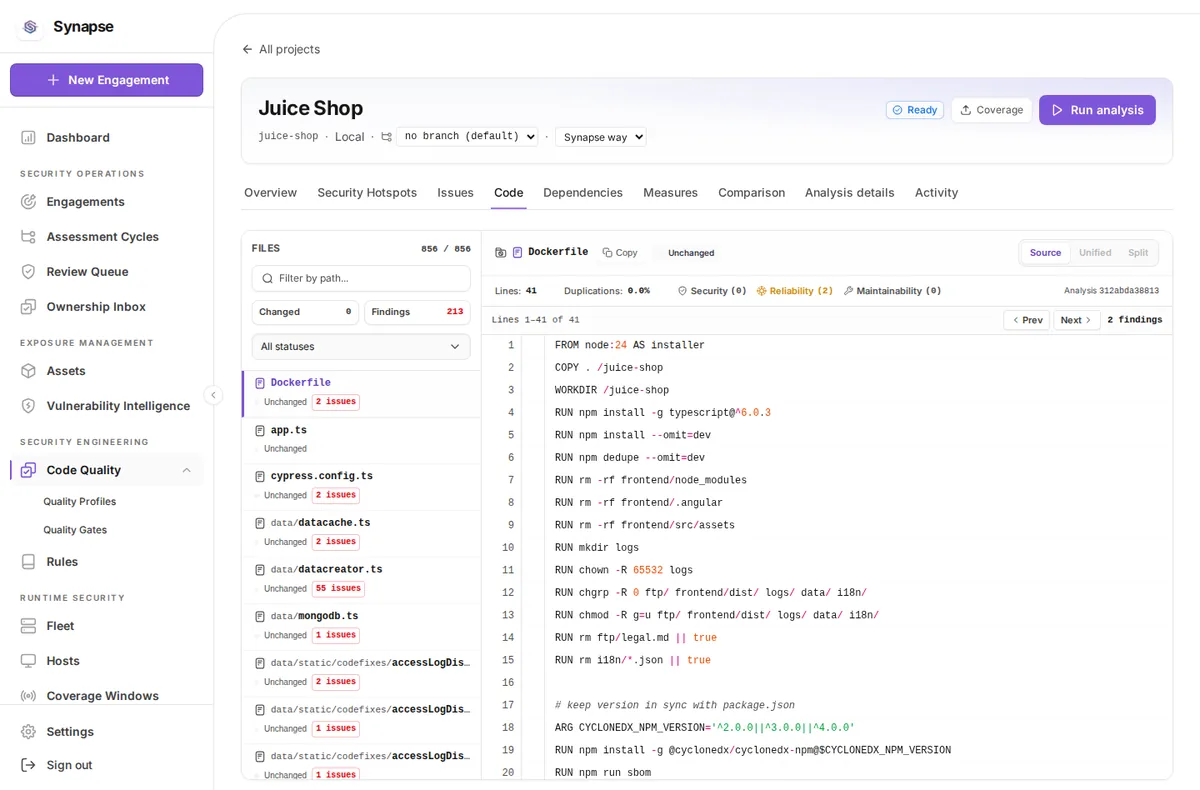
Task: Open the branch selector dropdown
Action: pos(467,136)
